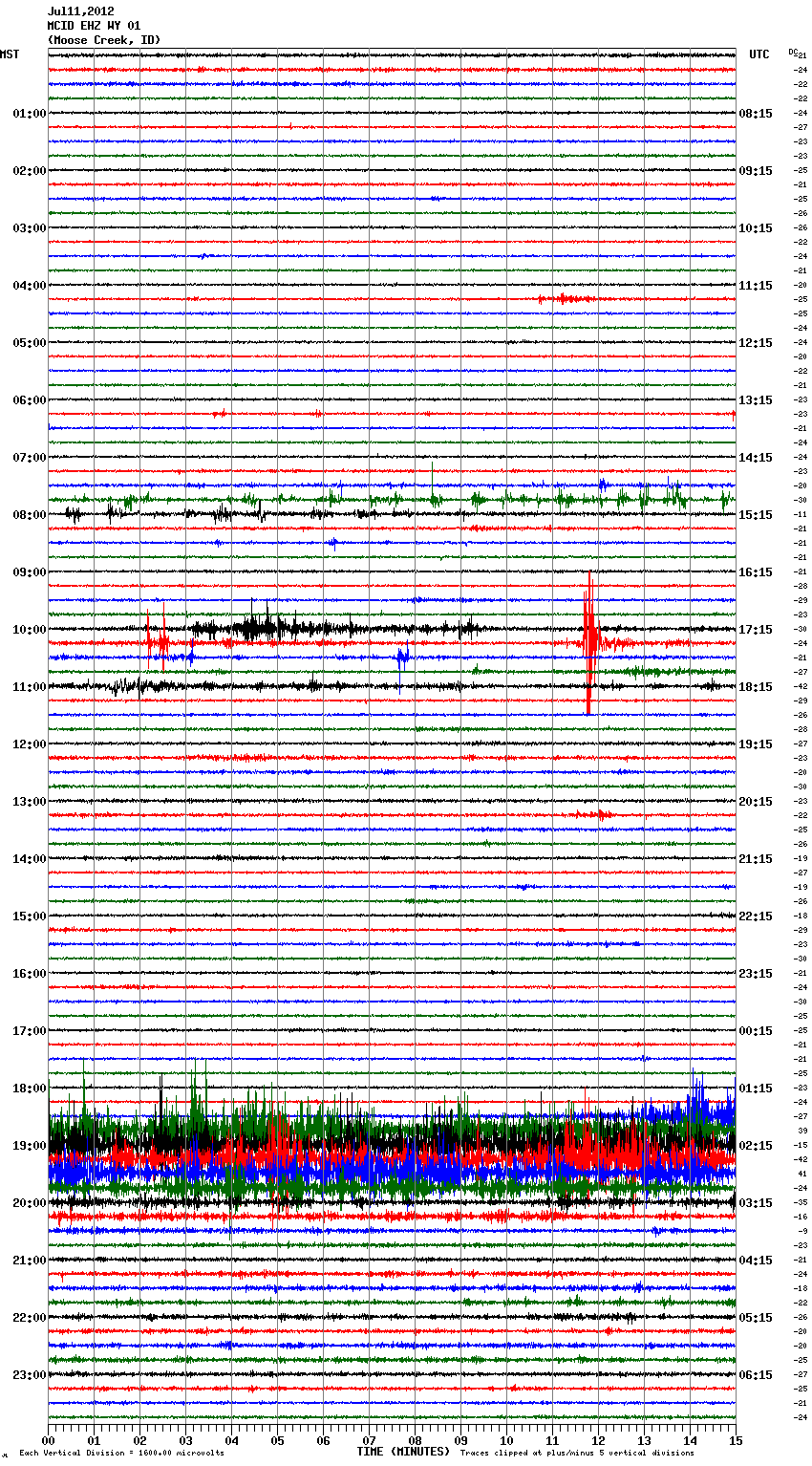Screen dimensions: 812x1466
Task: Click minute tick label "07" on the time axis
Action: 369,1440
